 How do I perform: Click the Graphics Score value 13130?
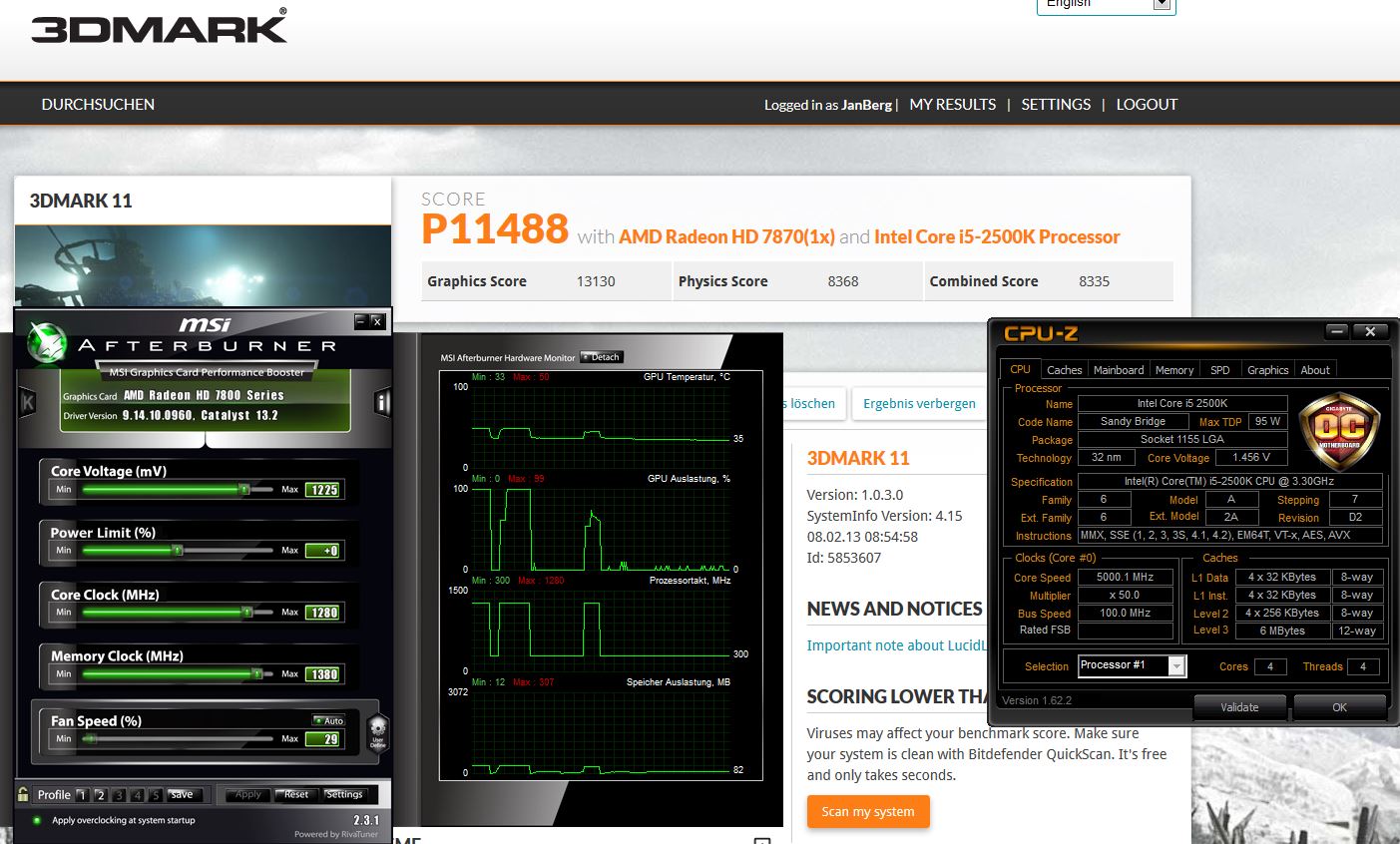(596, 281)
